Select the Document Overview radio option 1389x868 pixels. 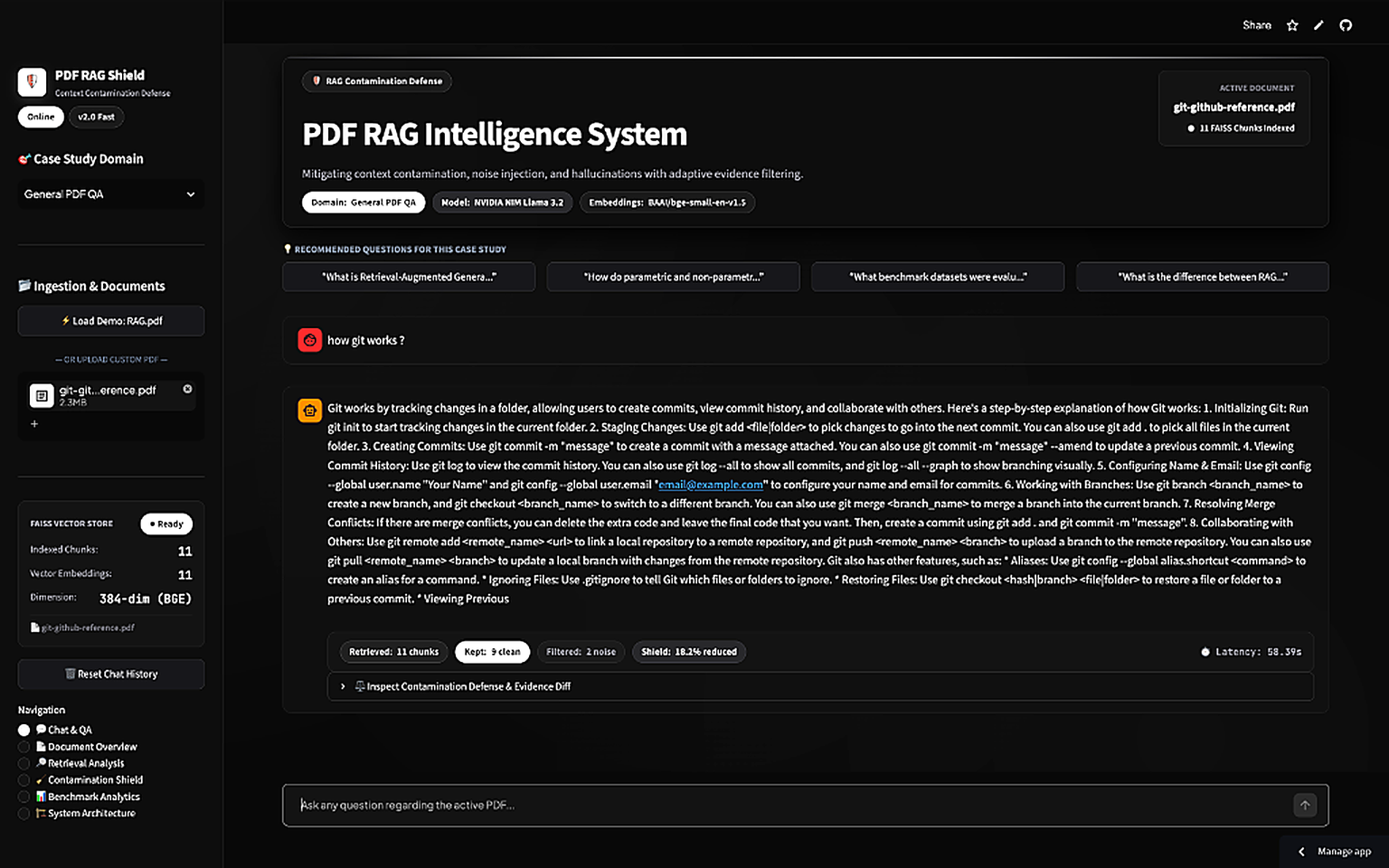point(78,747)
